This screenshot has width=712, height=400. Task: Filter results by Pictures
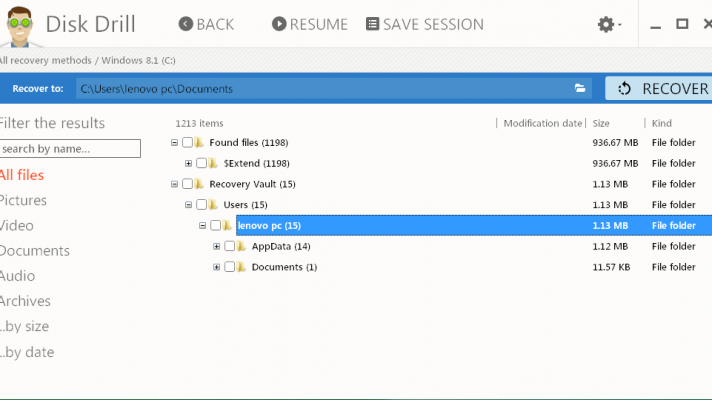(x=24, y=200)
